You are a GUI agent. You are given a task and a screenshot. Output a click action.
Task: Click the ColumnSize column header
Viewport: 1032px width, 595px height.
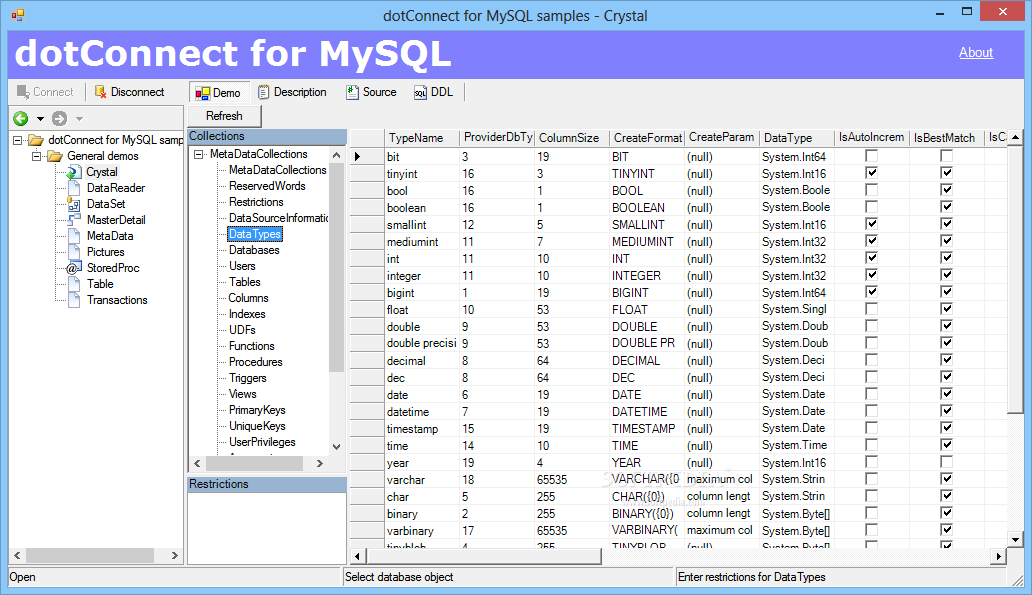click(x=572, y=138)
